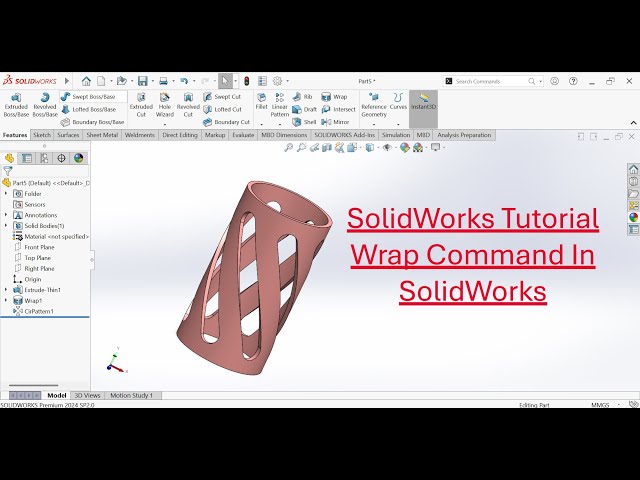Image resolution: width=640 pixels, height=480 pixels.
Task: Open the Options gear dropdown arrow
Action: (288, 81)
